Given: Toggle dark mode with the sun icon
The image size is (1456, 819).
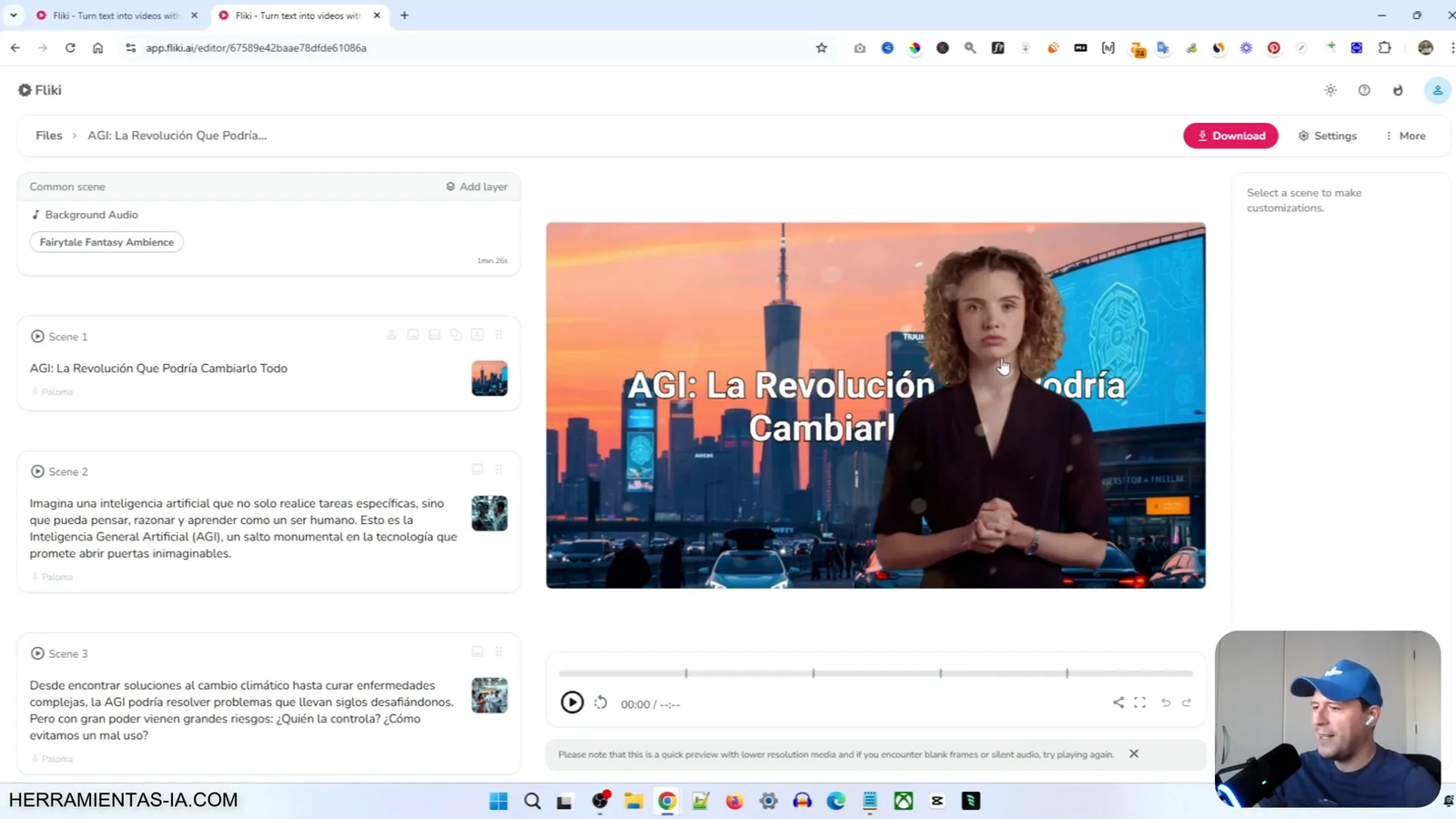Looking at the screenshot, I should coord(1330,90).
